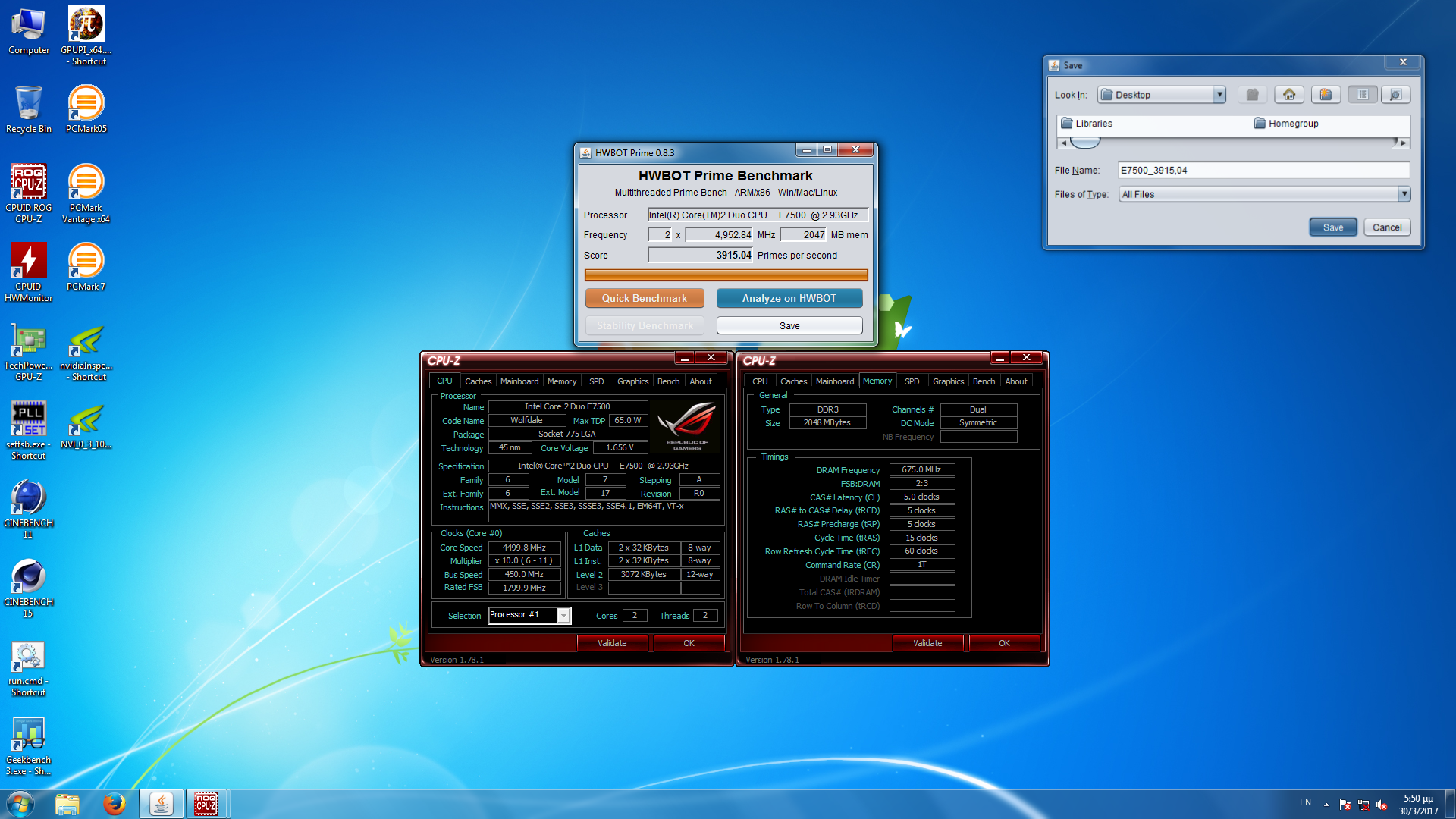Click the network tray icon
This screenshot has height=819, width=1456.
[1363, 805]
